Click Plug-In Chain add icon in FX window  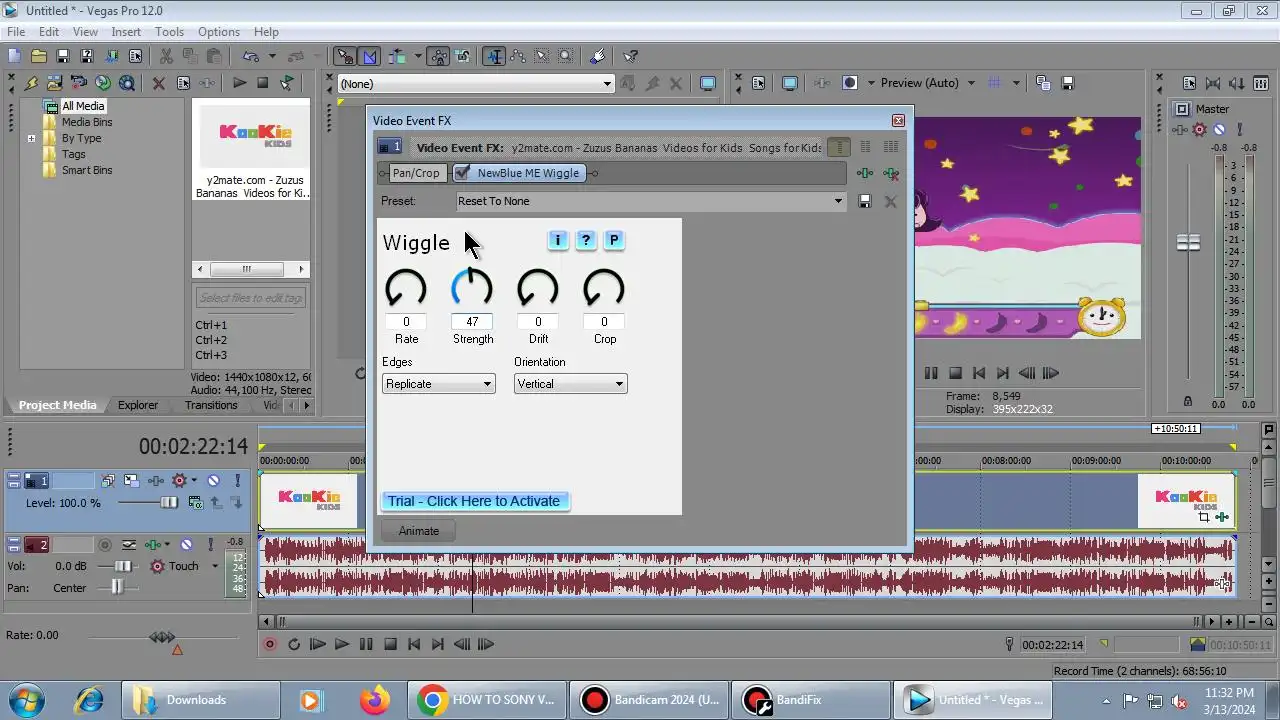[865, 173]
